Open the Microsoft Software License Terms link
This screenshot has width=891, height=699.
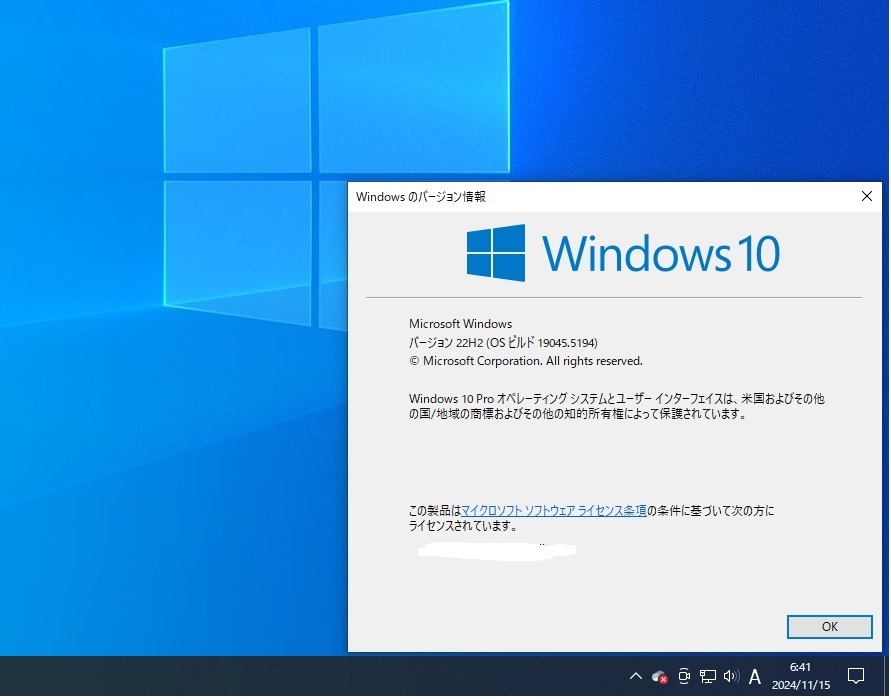(553, 510)
